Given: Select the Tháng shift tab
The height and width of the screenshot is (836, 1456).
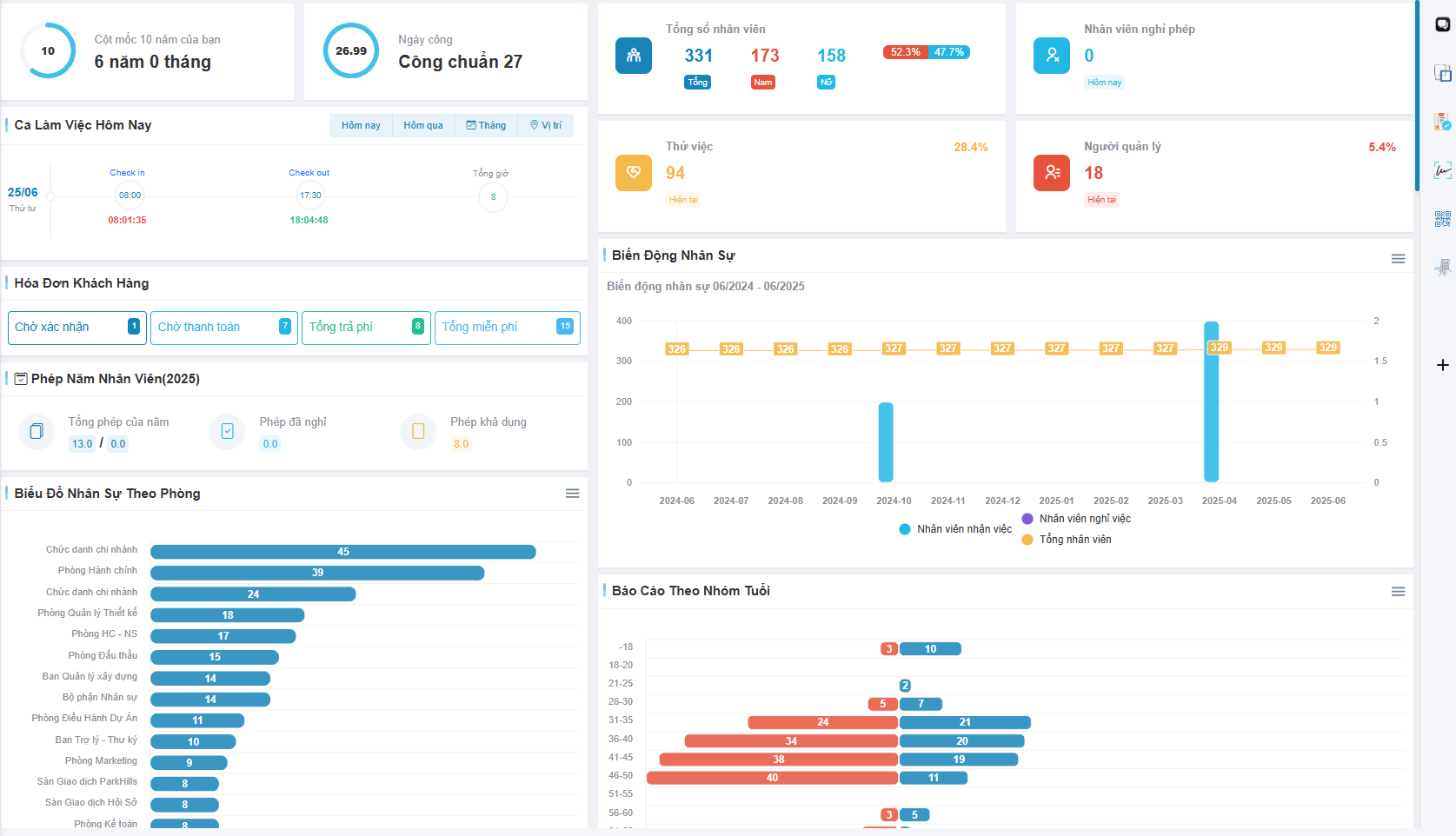Looking at the screenshot, I should (x=486, y=125).
